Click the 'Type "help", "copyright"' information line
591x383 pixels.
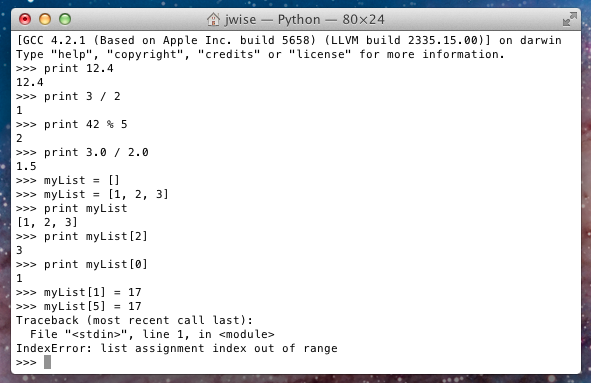[x=260, y=54]
